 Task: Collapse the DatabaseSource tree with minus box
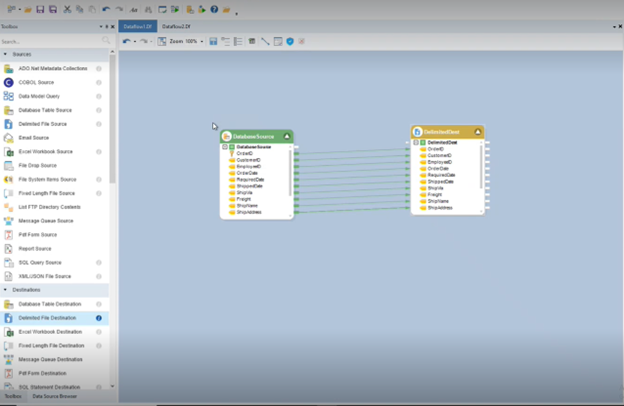[225, 147]
